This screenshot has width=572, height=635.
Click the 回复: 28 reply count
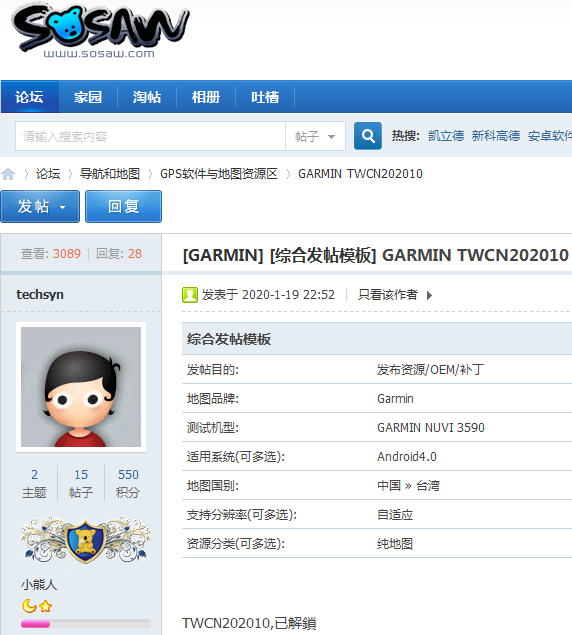point(119,254)
